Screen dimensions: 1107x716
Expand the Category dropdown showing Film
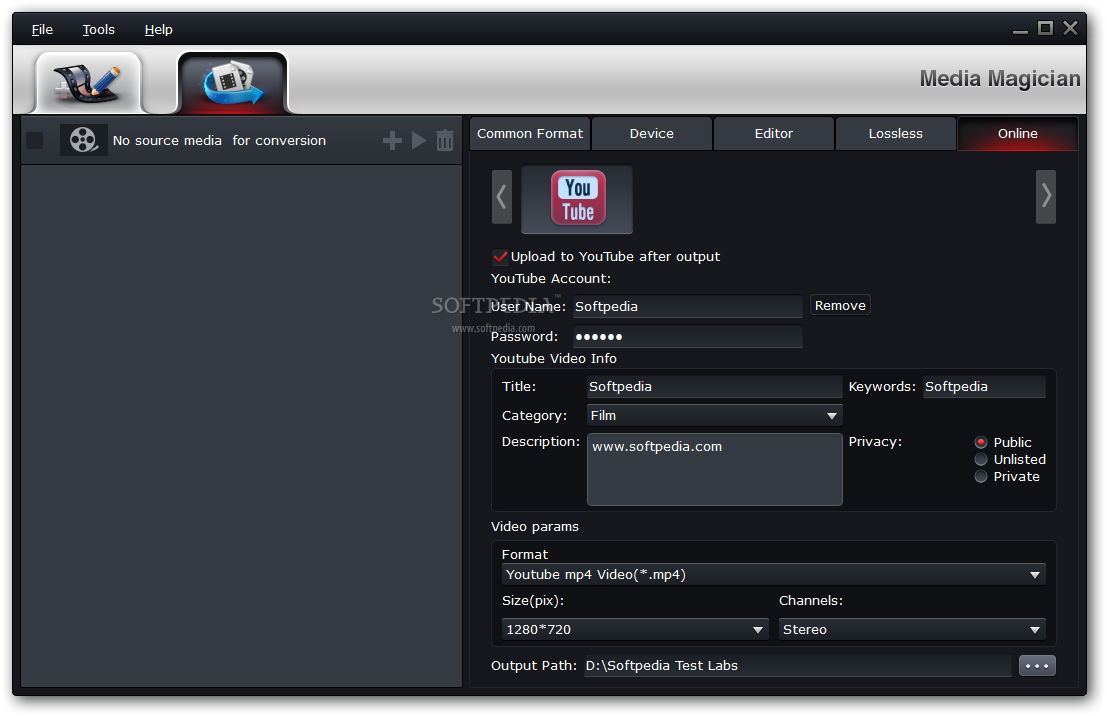[714, 415]
